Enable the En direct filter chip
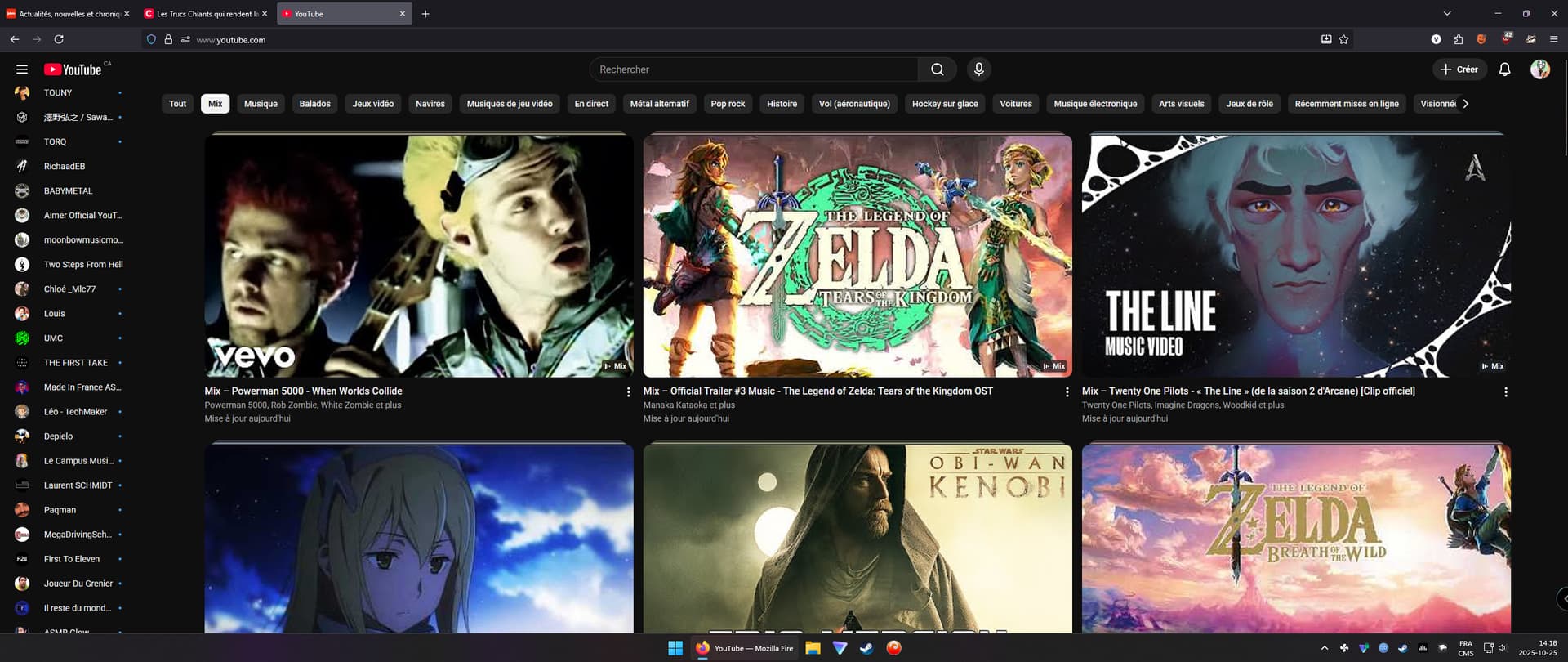 tap(591, 104)
